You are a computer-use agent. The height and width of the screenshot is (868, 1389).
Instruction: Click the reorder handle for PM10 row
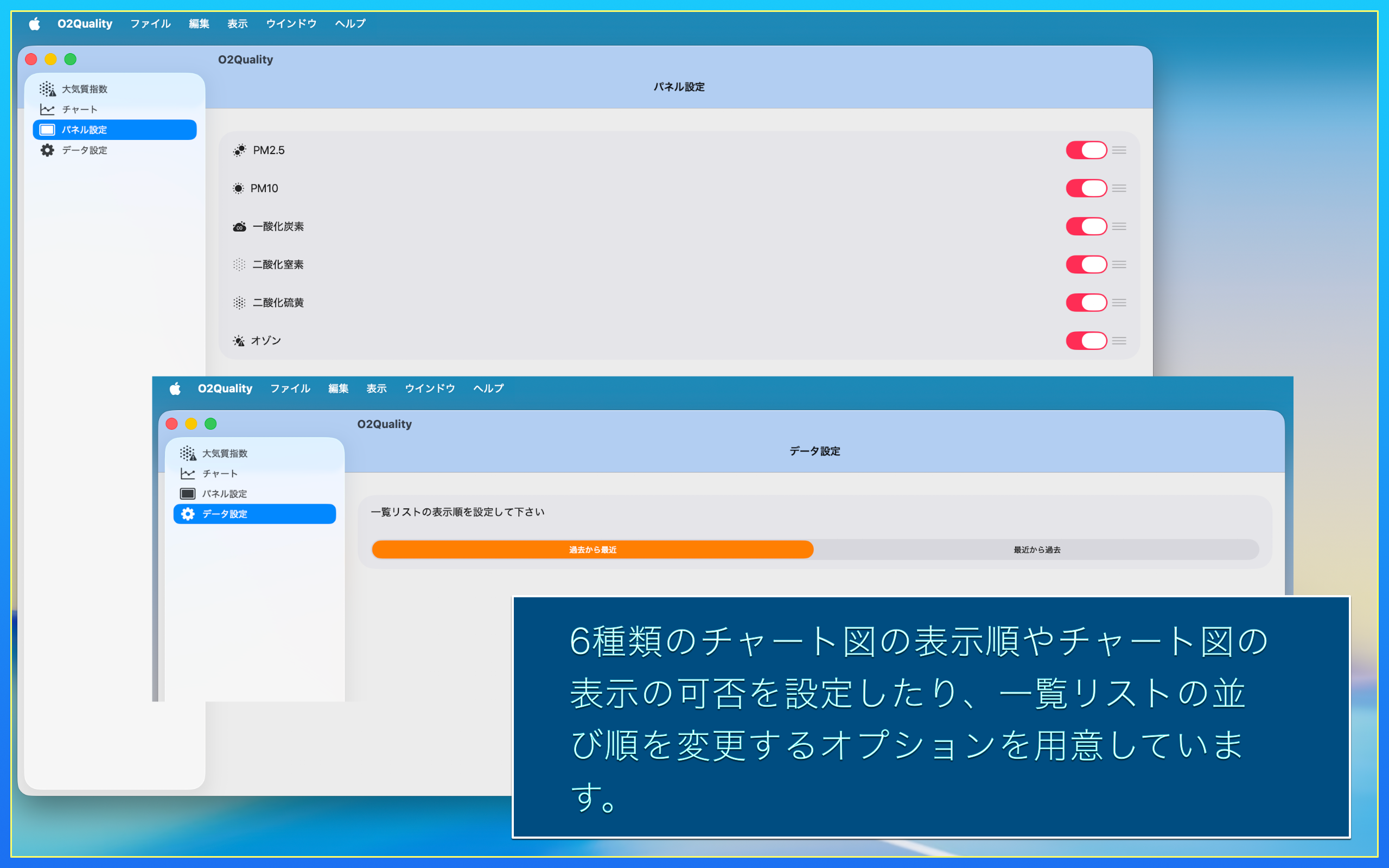click(1119, 188)
